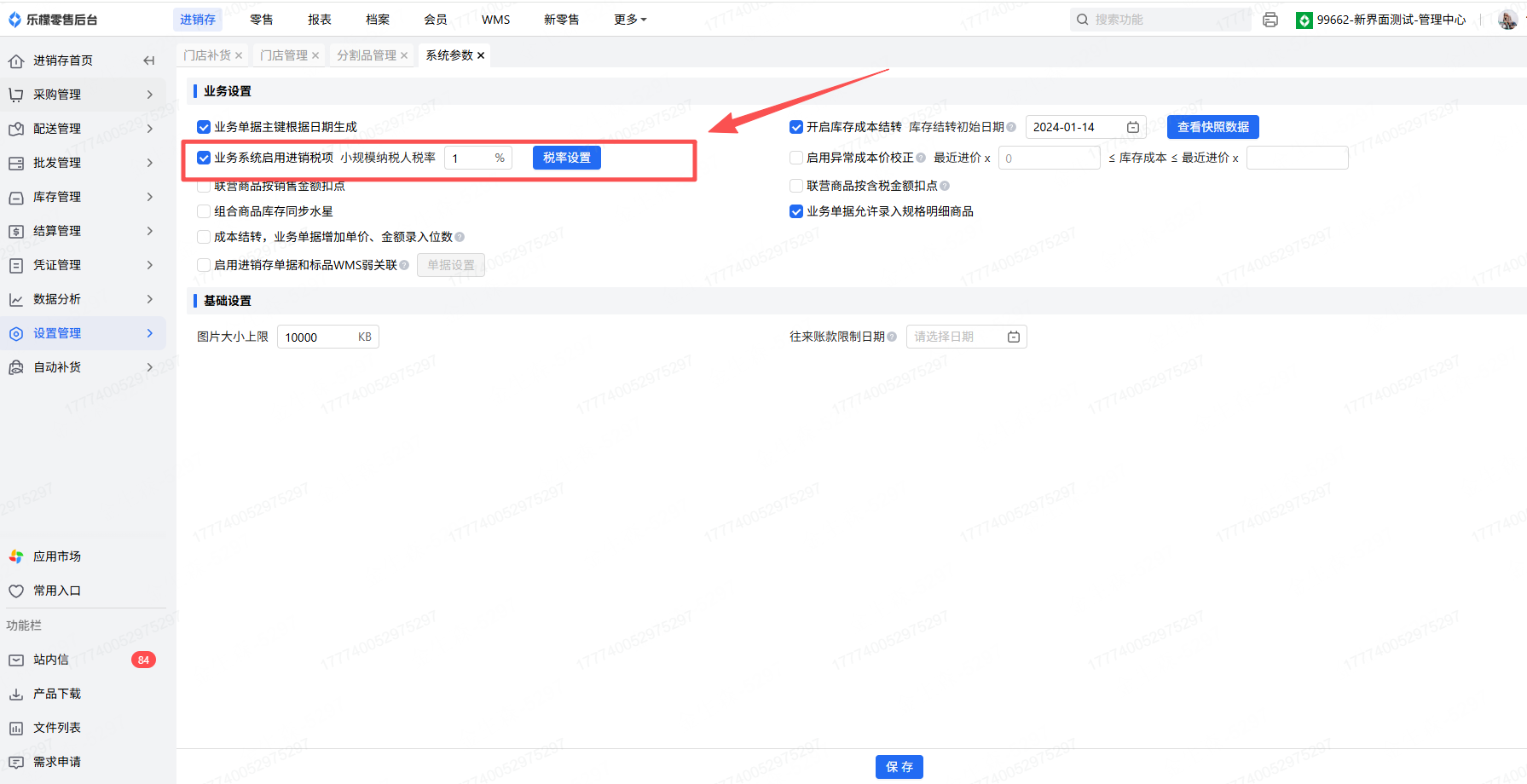Click the 采购管理 cart icon
The width and height of the screenshot is (1527, 784).
pyautogui.click(x=16, y=95)
